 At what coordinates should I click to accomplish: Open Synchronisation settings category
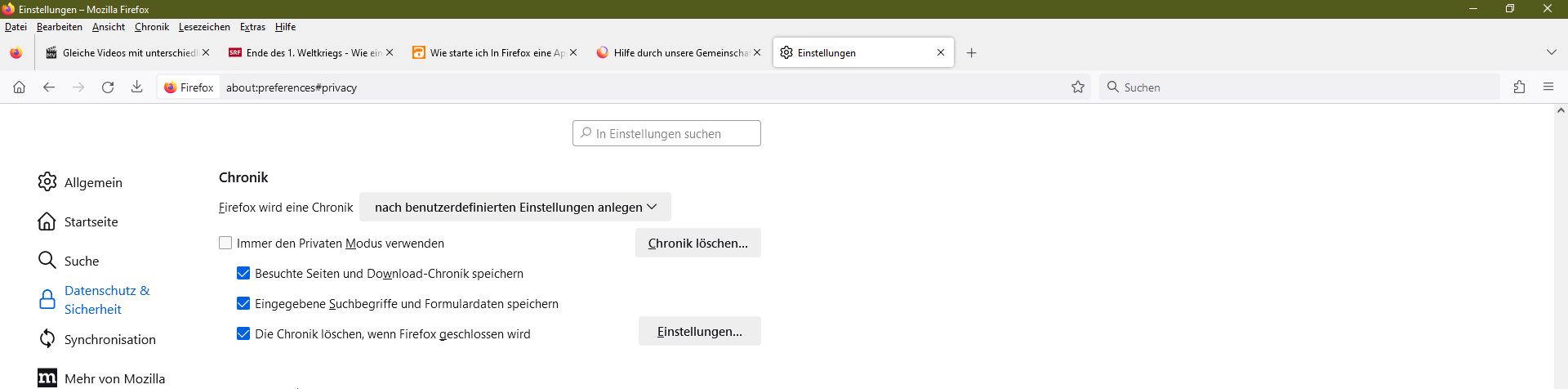(x=96, y=339)
